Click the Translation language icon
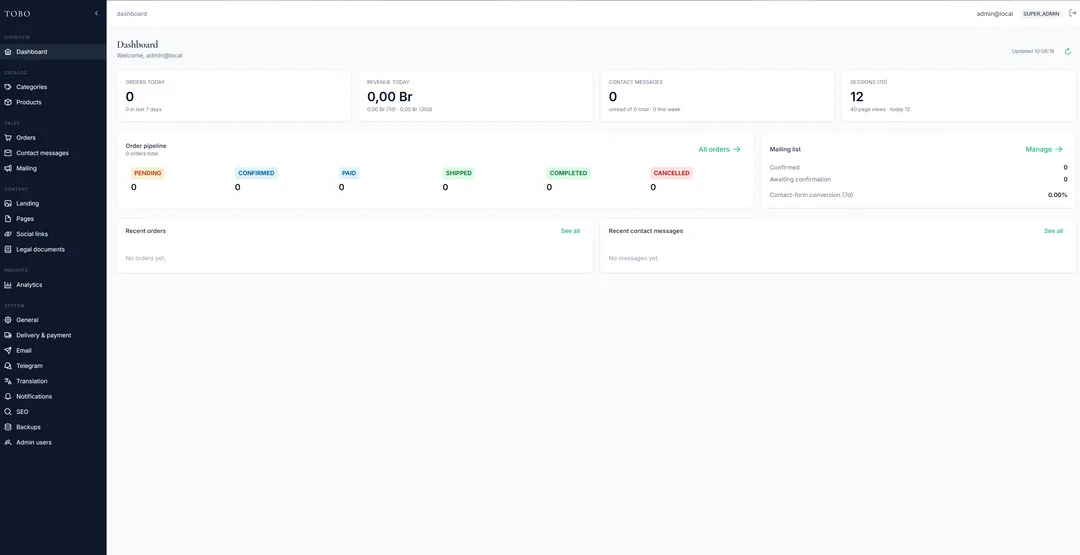 tap(8, 381)
